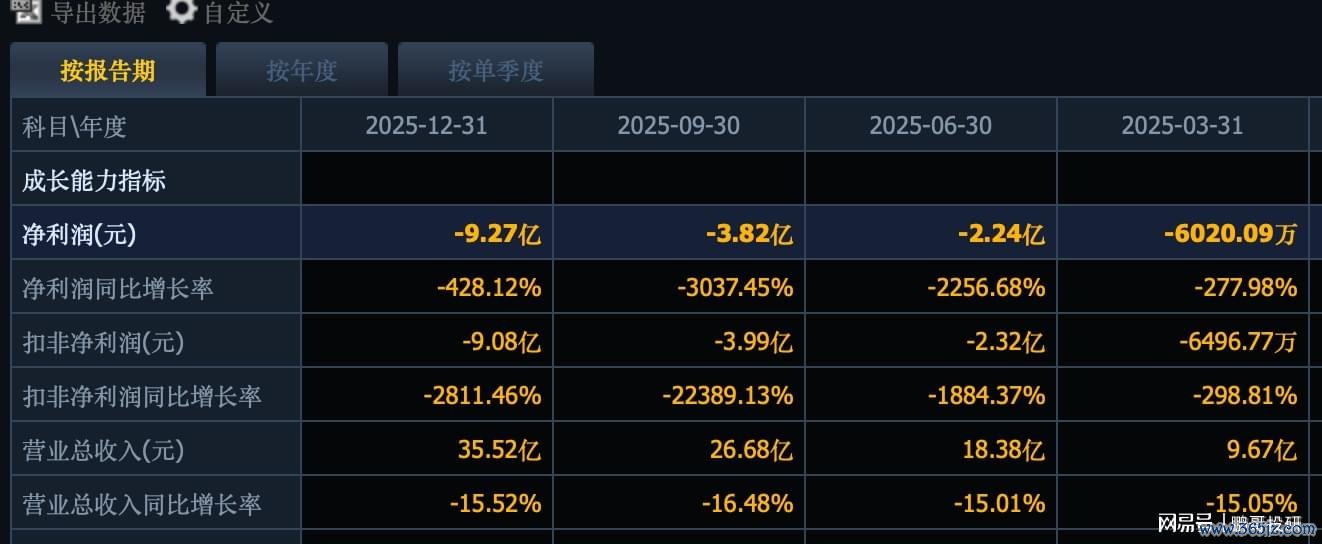Viewport: 1322px width, 544px height.
Task: Select the 净利润(元) row label
Action: point(80,234)
